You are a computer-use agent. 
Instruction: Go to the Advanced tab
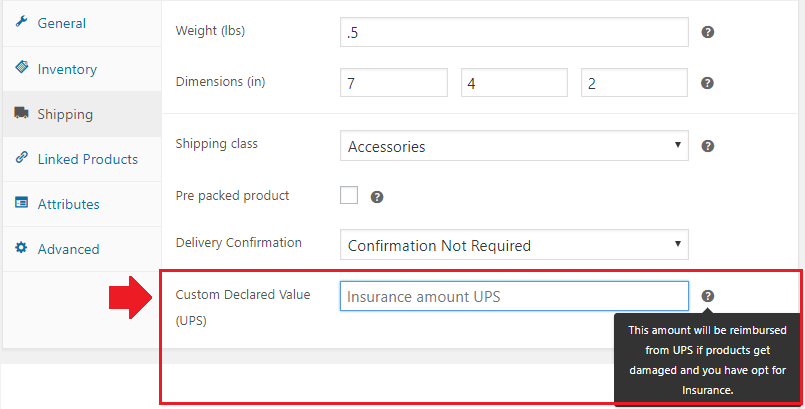(82, 249)
